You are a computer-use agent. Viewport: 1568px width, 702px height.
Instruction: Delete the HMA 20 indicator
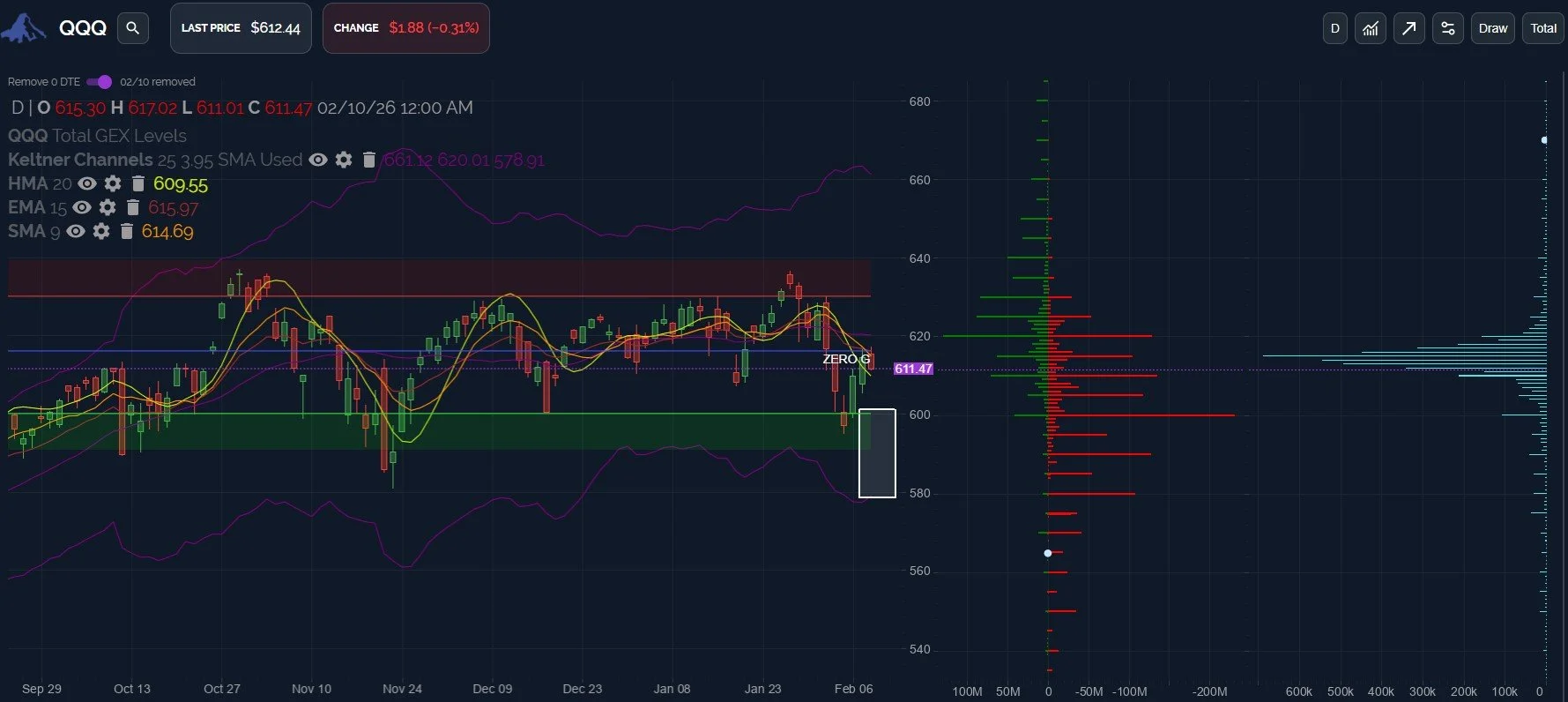137,183
